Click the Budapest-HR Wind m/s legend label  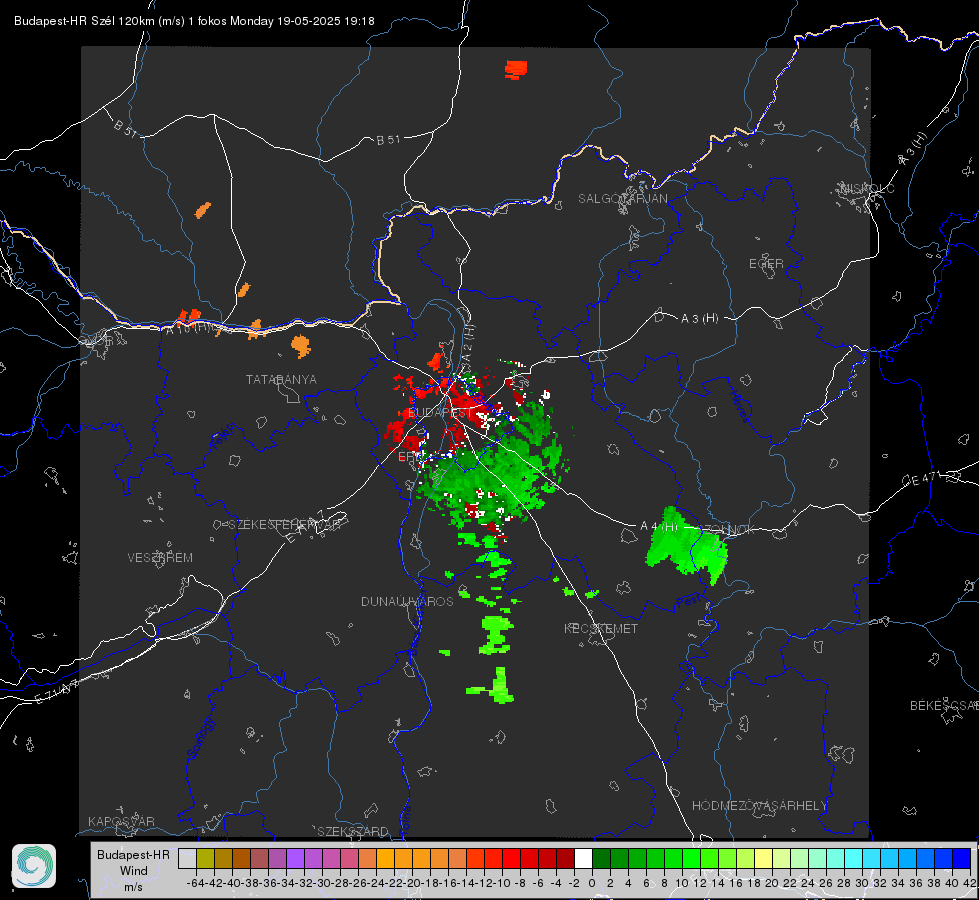(x=134, y=870)
